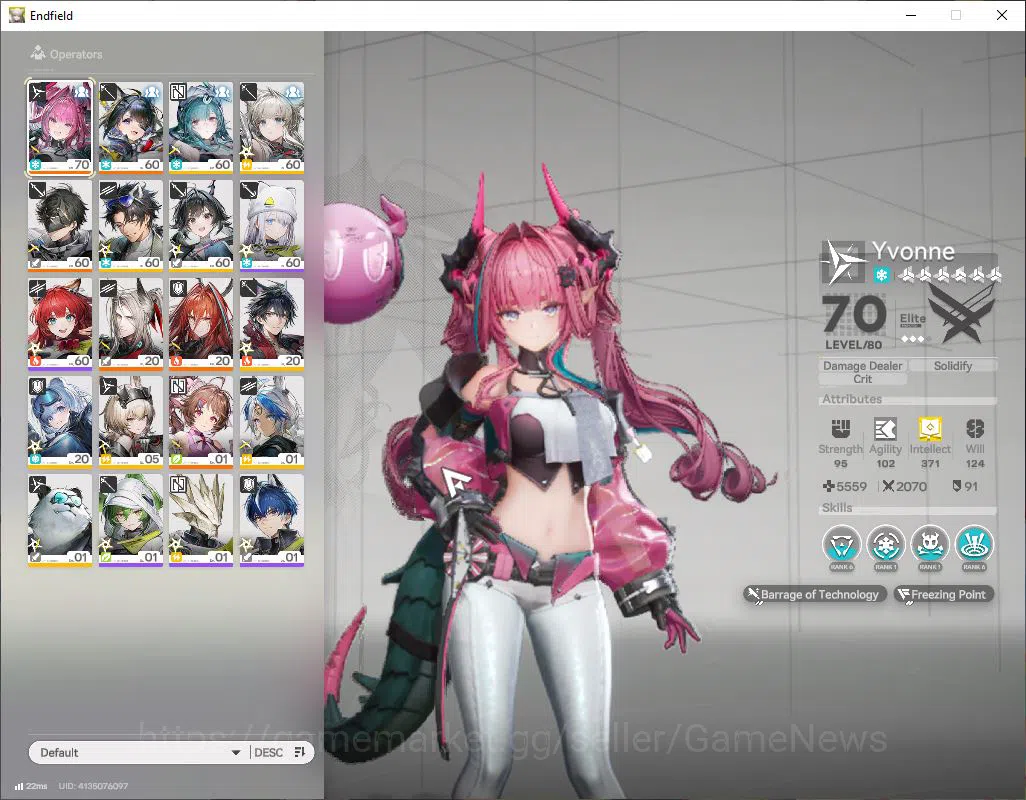
Task: Open the Default sorting dropdown
Action: point(138,752)
